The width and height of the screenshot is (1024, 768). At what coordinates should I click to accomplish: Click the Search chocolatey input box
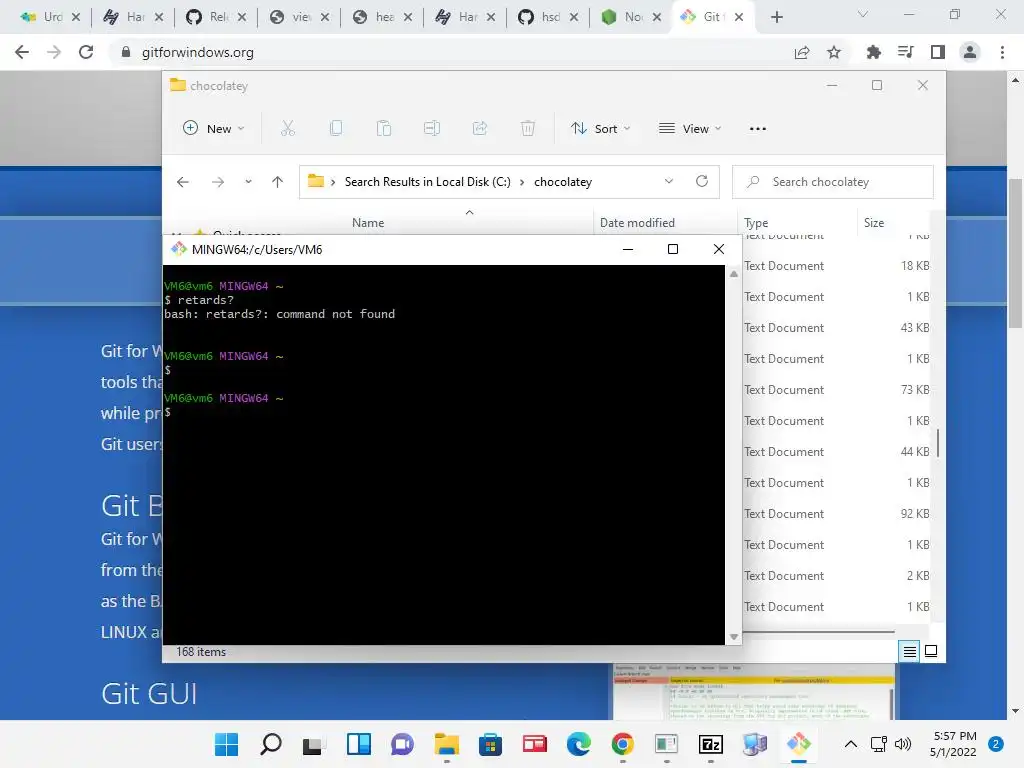(833, 182)
